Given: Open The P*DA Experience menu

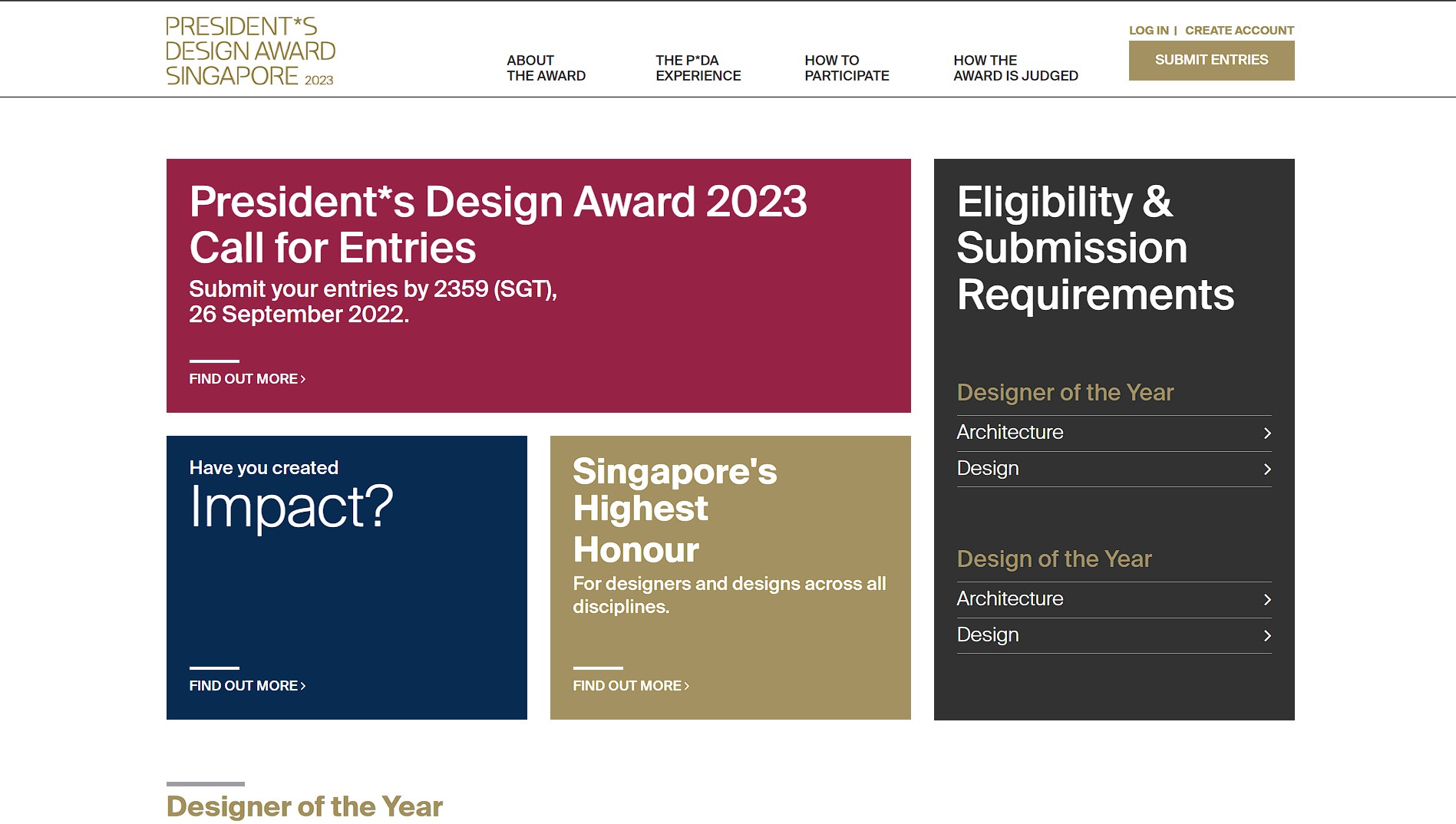Looking at the screenshot, I should [698, 68].
